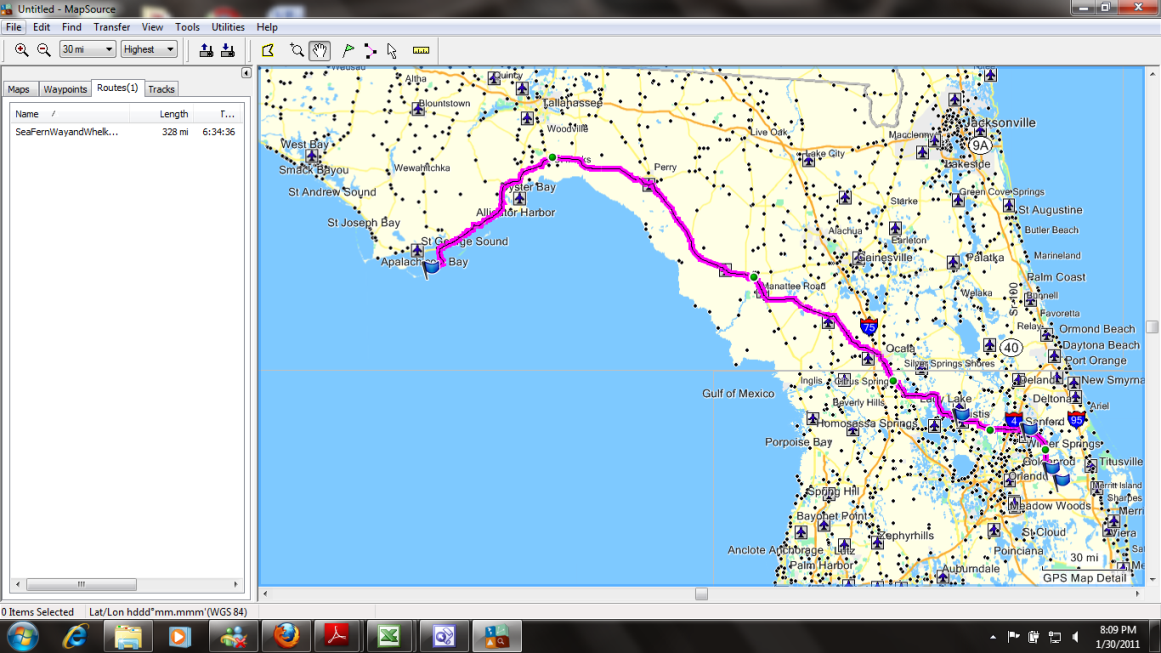Open Firefox from the Windows taskbar
This screenshot has height=653, width=1161.
tap(286, 636)
